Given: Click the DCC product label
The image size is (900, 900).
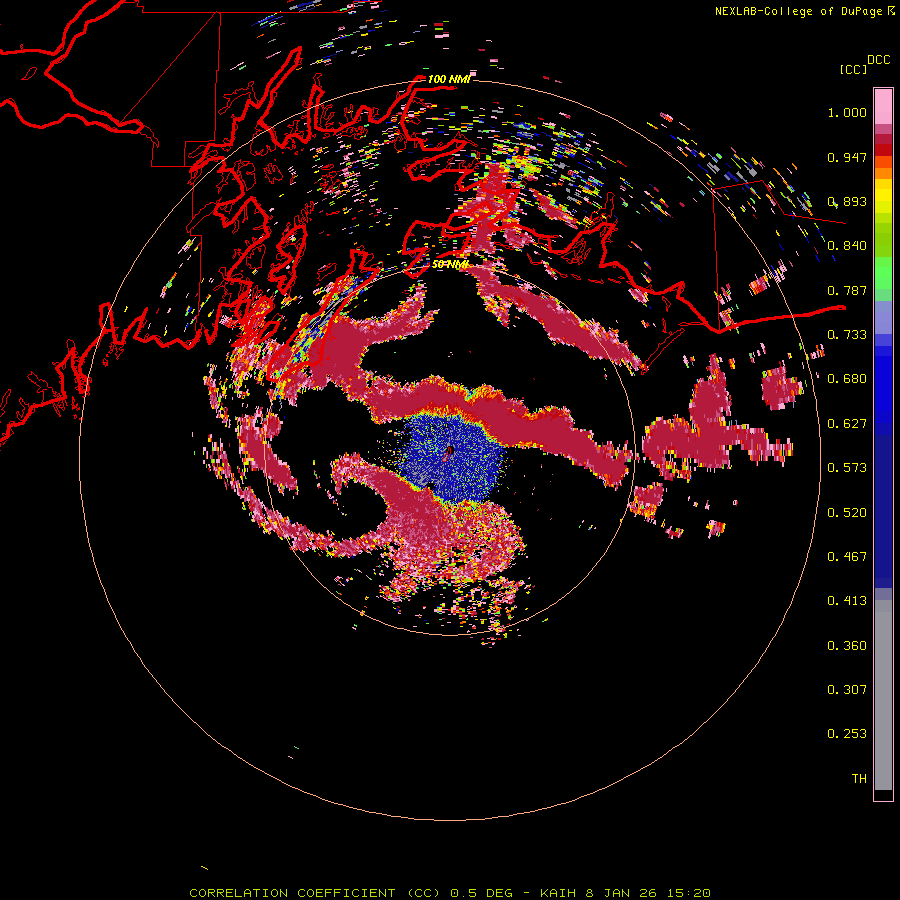Looking at the screenshot, I should point(878,60).
